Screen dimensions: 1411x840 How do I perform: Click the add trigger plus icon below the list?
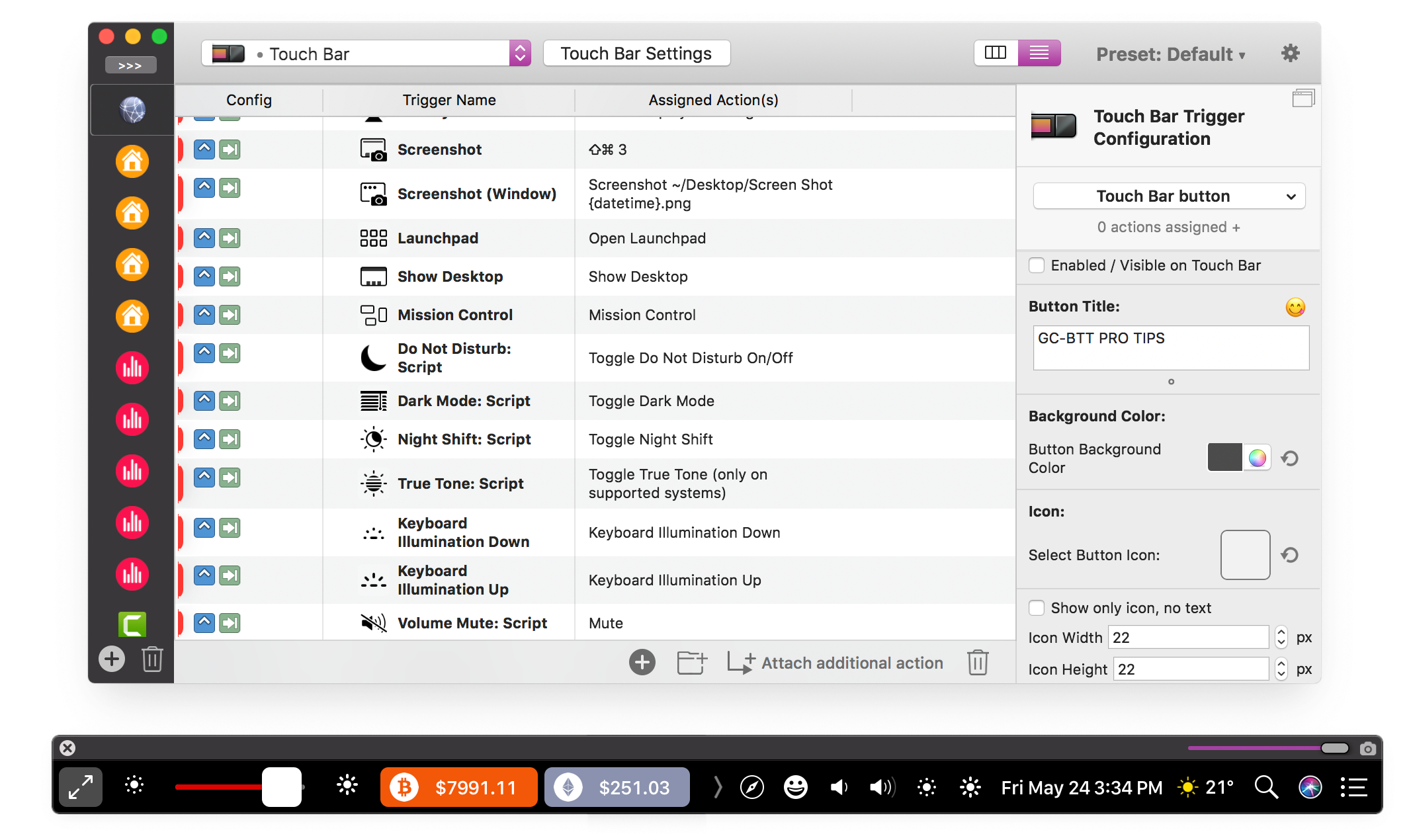click(x=642, y=662)
